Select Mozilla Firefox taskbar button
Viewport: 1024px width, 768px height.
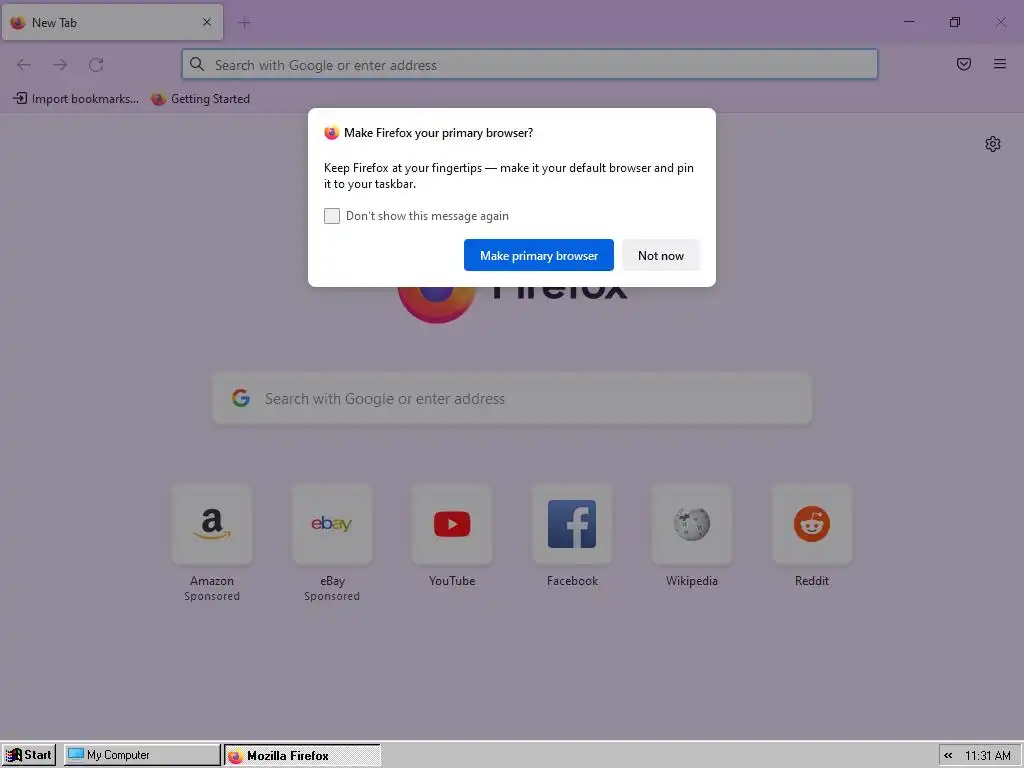tap(302, 756)
